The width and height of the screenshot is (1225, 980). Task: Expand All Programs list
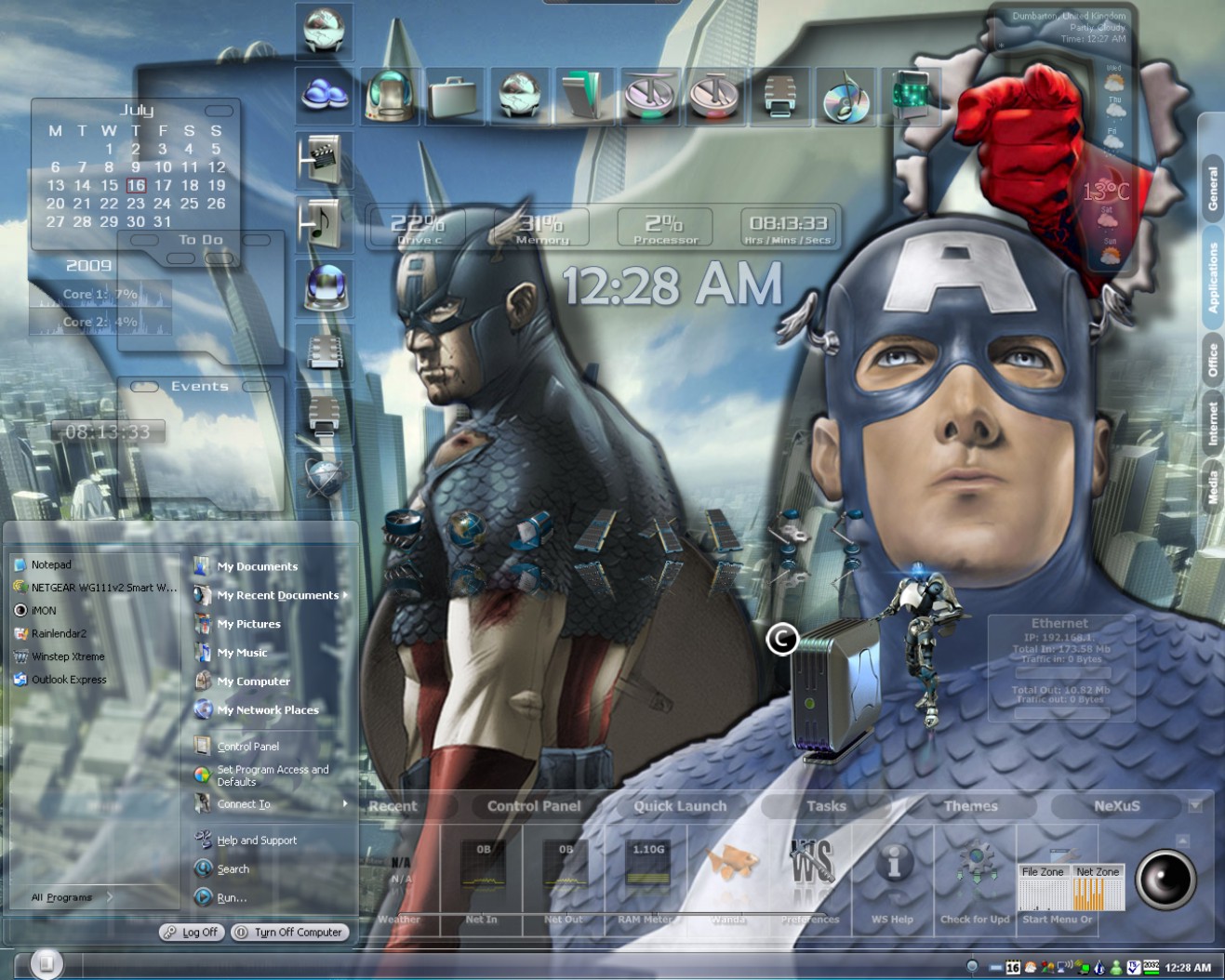[73, 897]
